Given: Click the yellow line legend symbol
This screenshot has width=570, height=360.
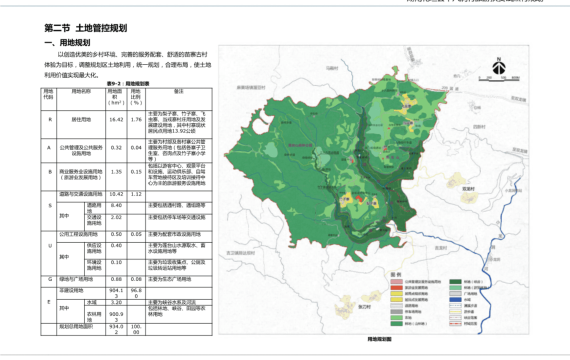Looking at the screenshot, I should (455, 312).
